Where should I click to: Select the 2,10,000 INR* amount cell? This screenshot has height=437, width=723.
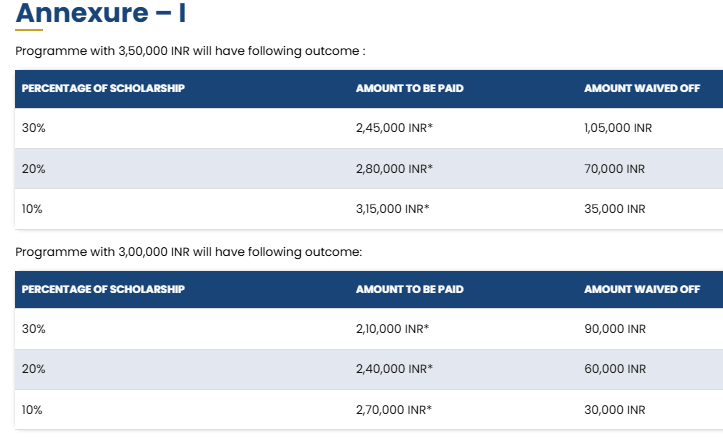(x=393, y=328)
